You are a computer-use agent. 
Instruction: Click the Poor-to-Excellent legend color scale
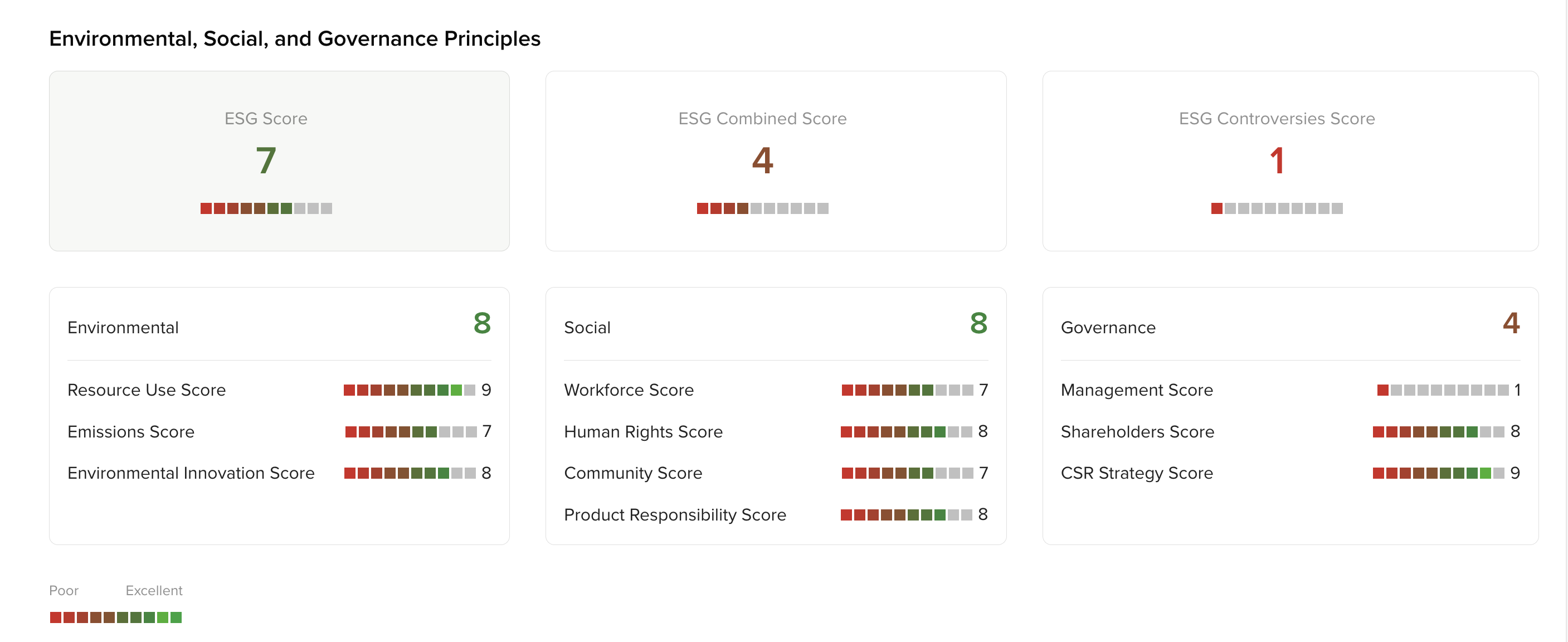[x=116, y=617]
